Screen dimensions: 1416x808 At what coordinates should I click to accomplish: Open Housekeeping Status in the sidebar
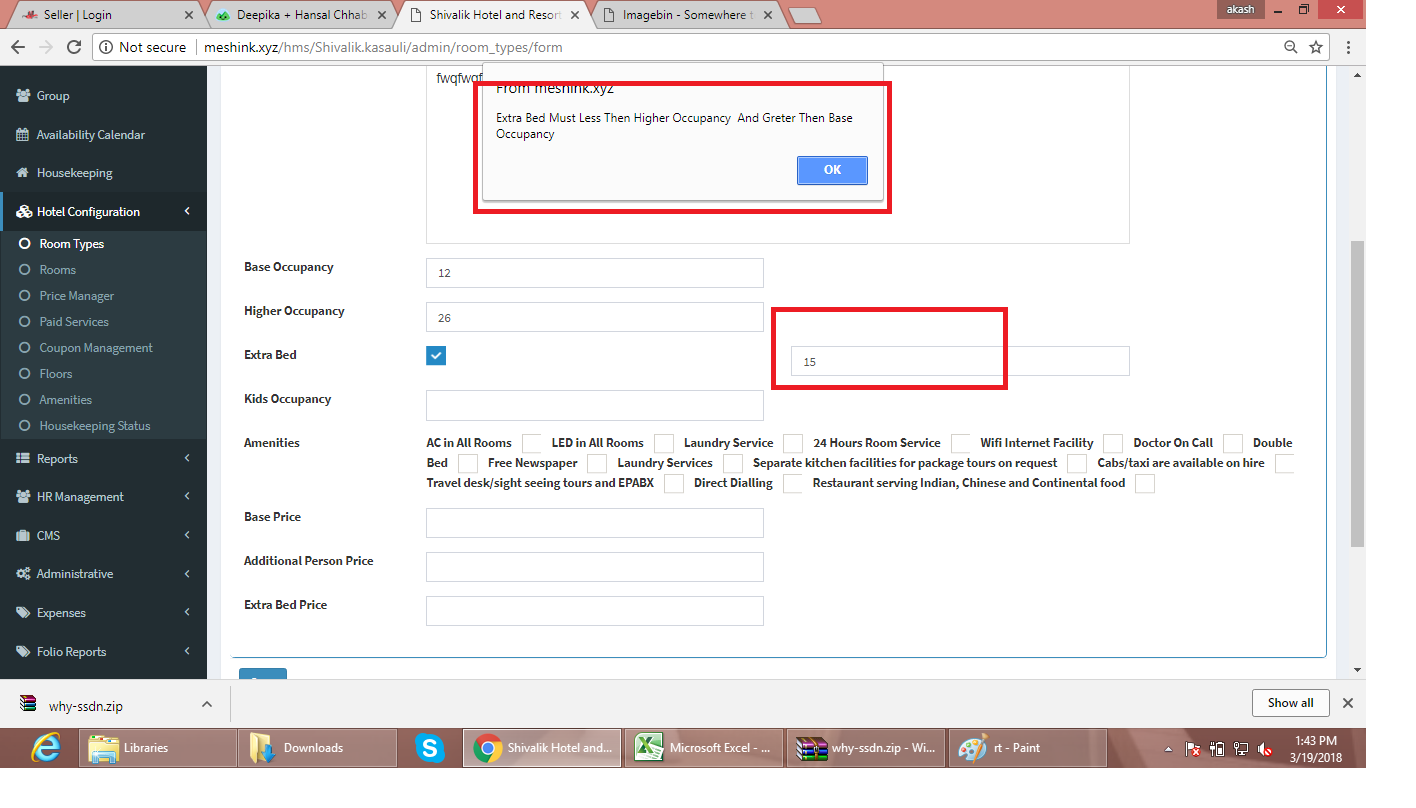pyautogui.click(x=94, y=426)
